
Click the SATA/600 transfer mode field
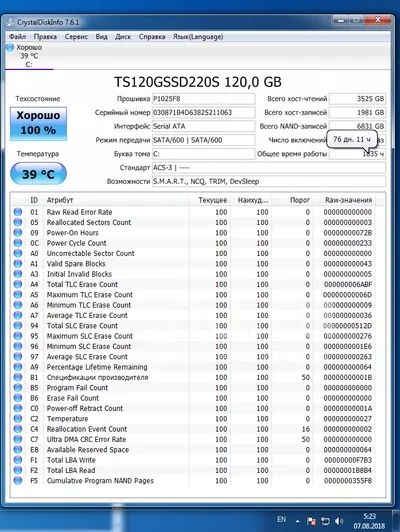[203, 140]
